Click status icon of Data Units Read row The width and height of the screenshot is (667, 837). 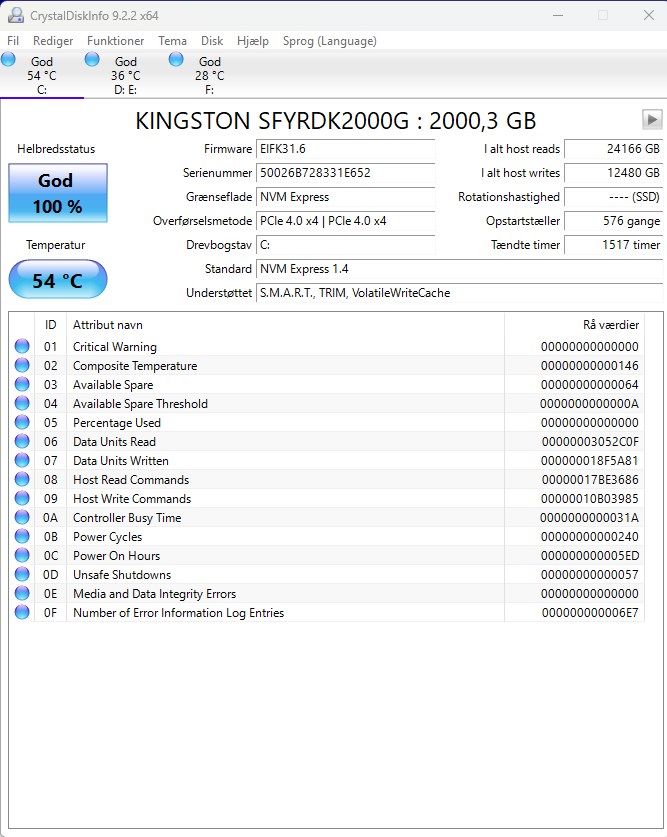22,441
